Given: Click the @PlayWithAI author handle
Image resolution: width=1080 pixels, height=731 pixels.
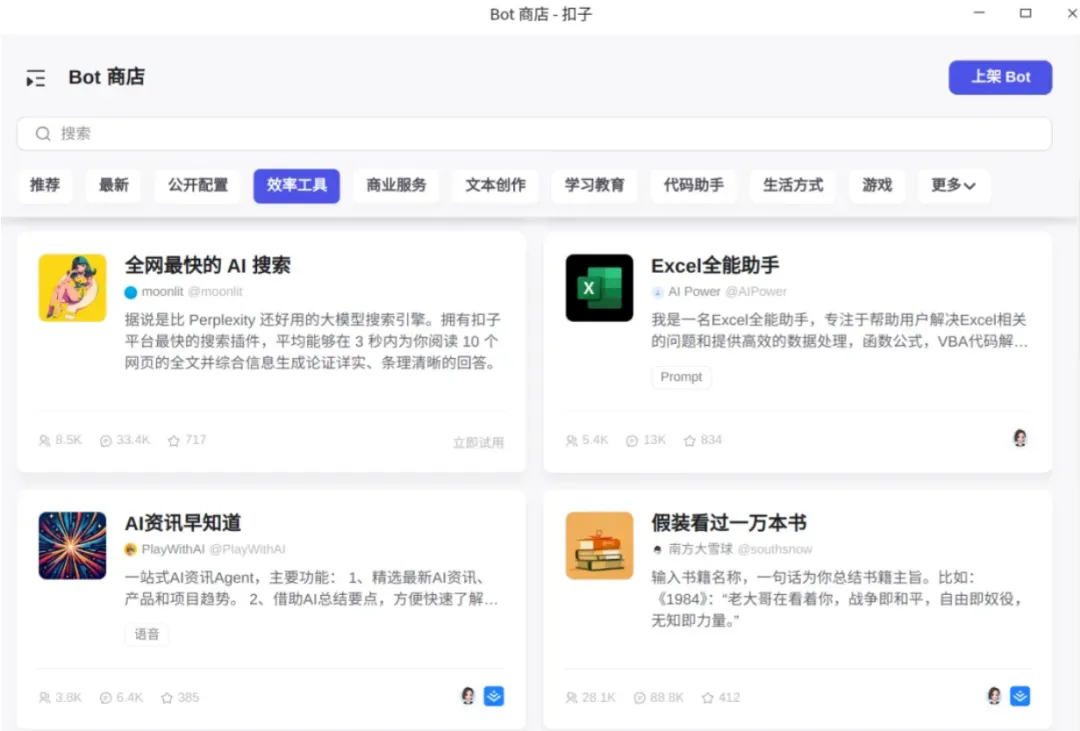Looking at the screenshot, I should pos(247,550).
